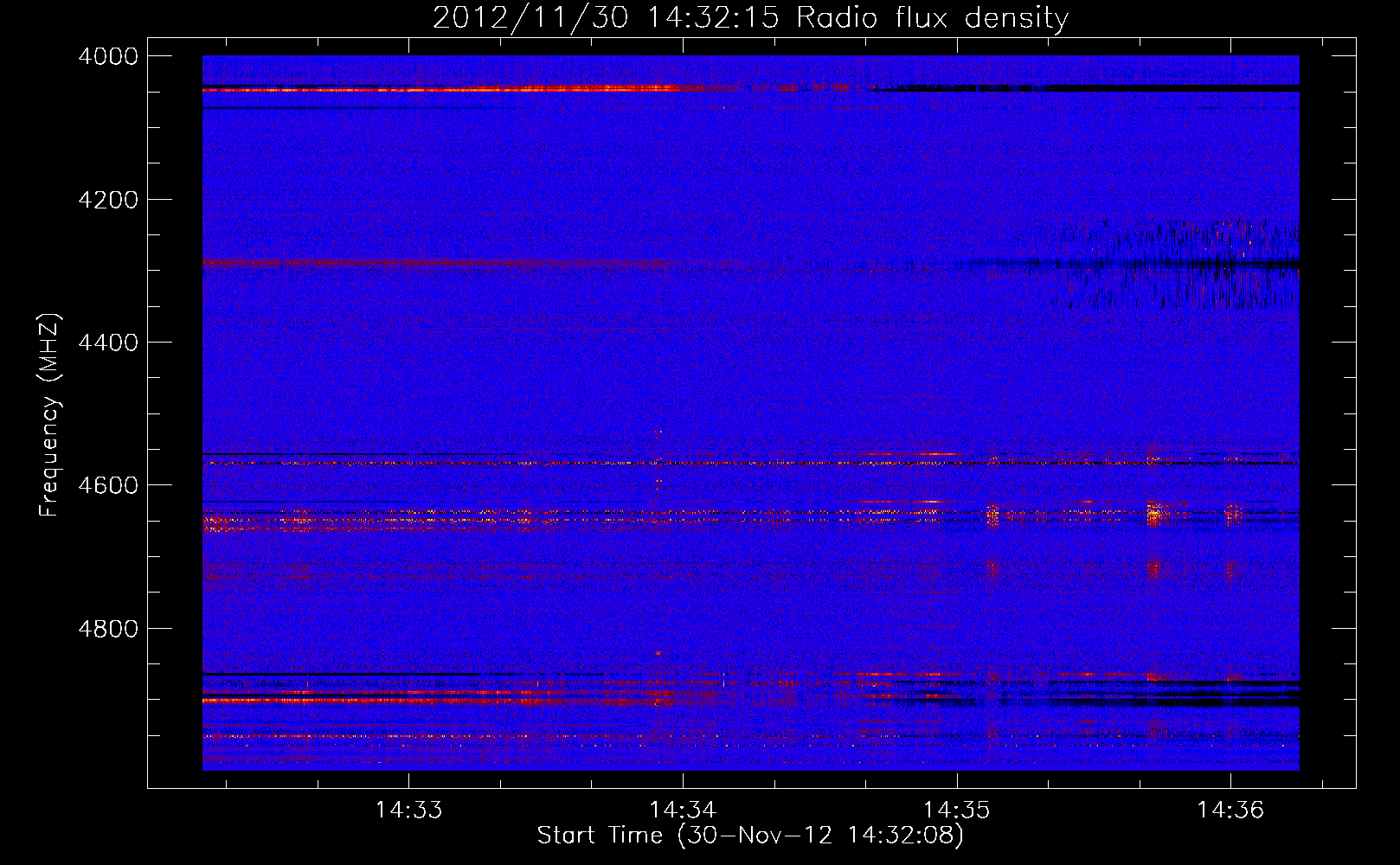
Task: Select the 4600 frequency tick label
Action: pyautogui.click(x=108, y=485)
